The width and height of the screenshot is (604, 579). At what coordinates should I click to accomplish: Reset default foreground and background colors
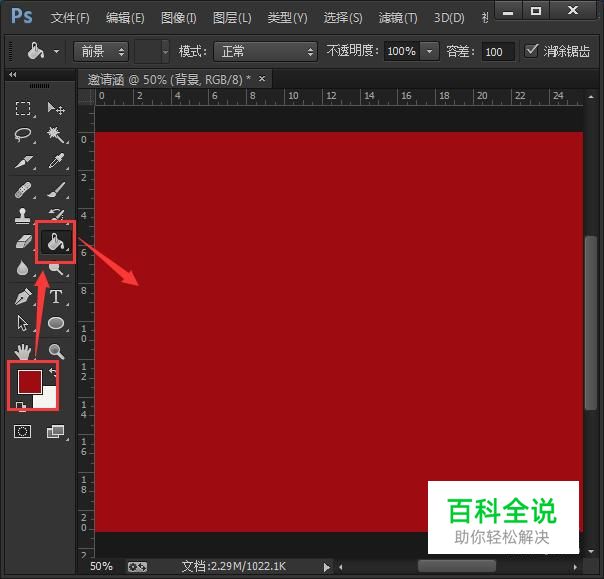pyautogui.click(x=21, y=405)
